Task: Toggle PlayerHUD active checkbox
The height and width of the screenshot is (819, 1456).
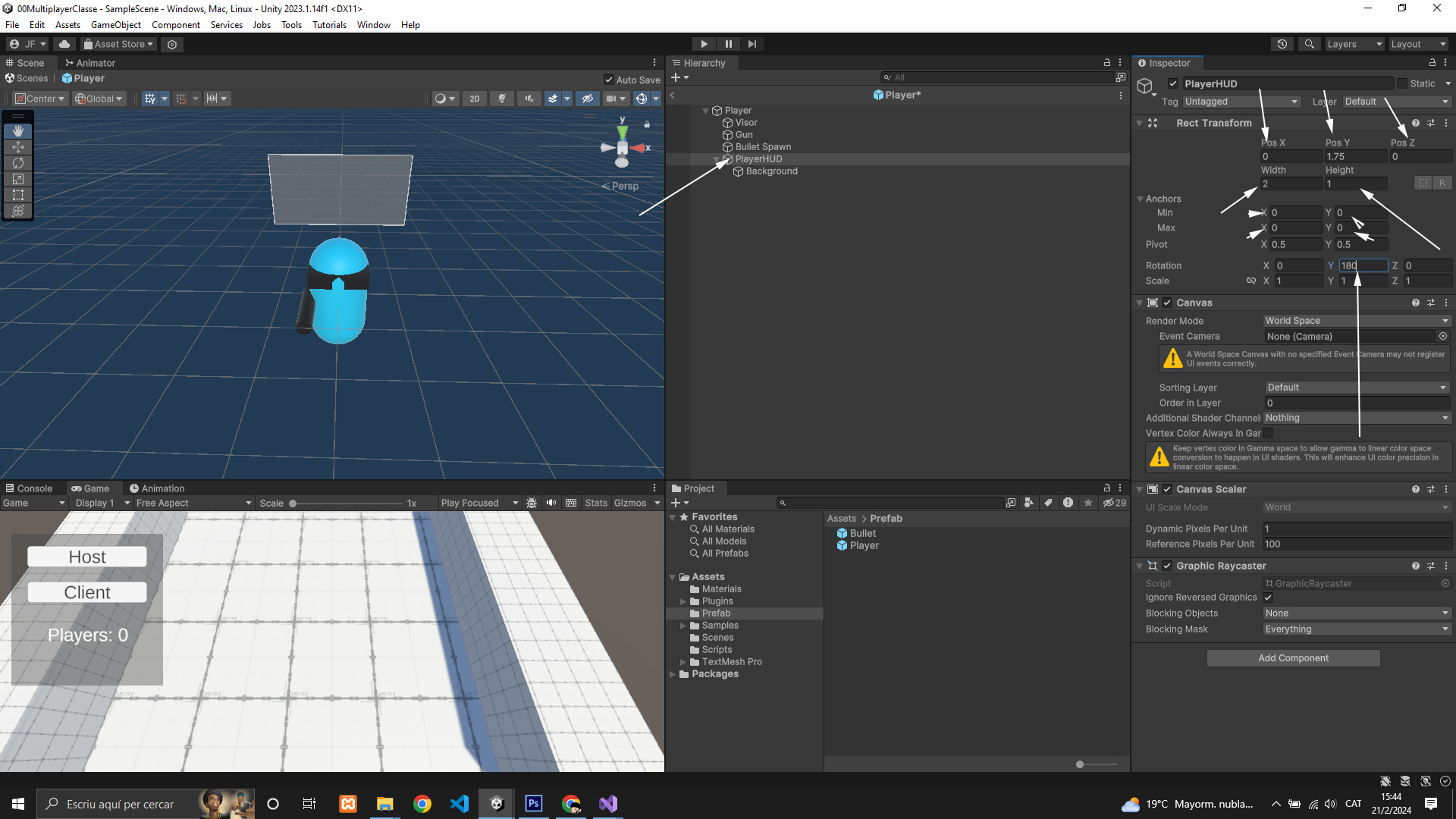Action: point(1173,84)
